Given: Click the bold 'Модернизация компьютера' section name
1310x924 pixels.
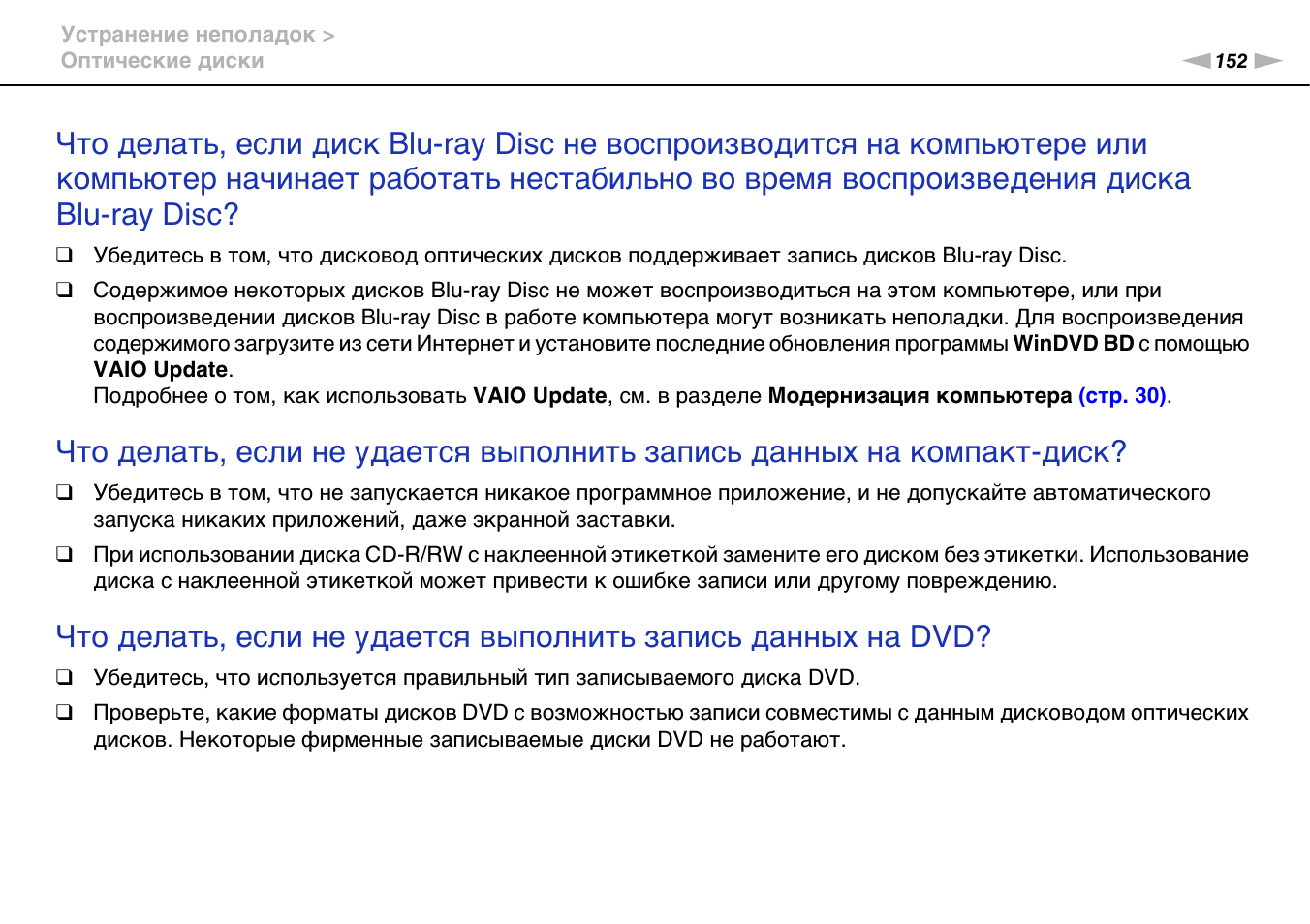Looking at the screenshot, I should click(x=919, y=396).
